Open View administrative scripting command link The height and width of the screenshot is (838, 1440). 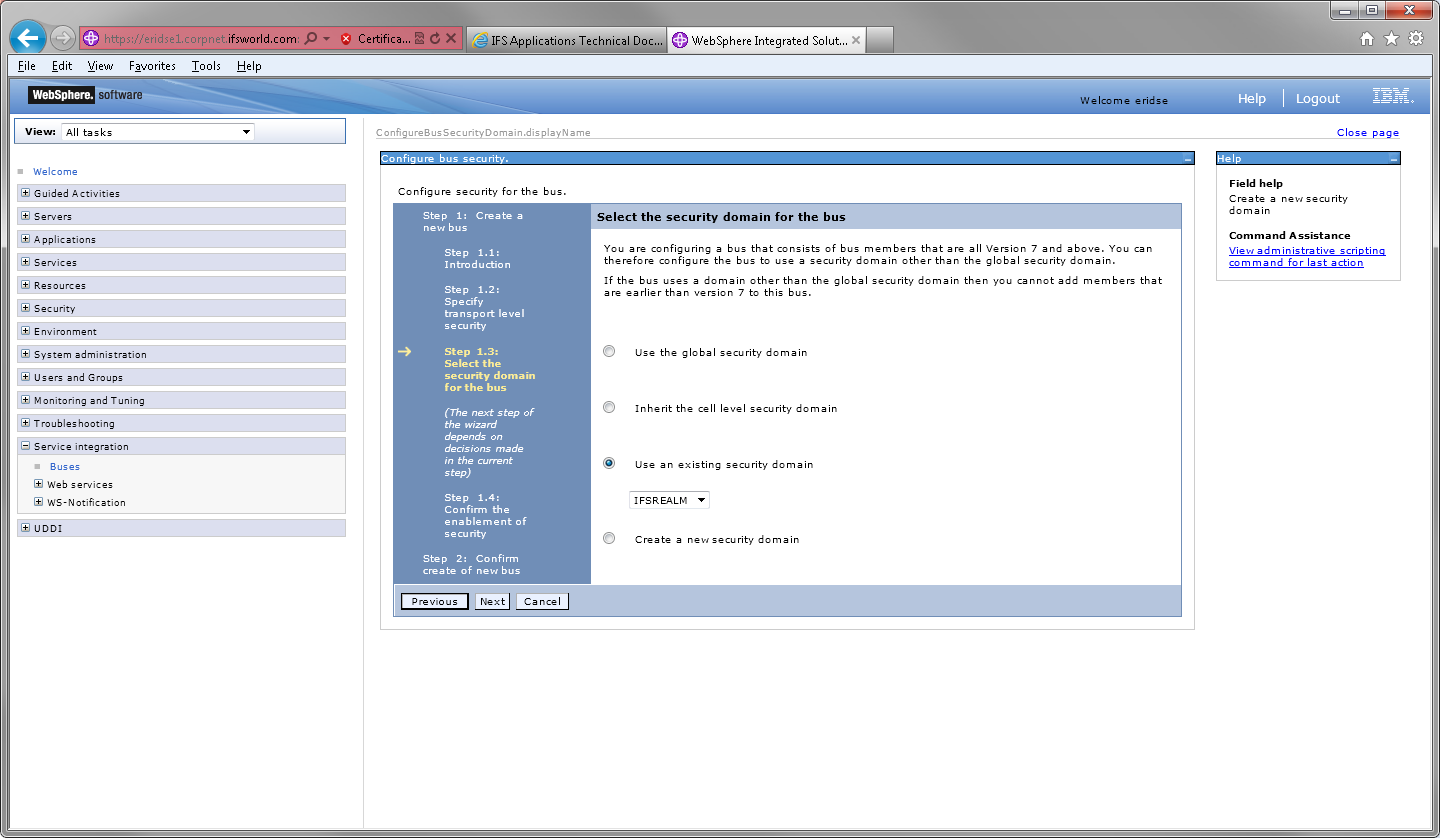point(1307,257)
